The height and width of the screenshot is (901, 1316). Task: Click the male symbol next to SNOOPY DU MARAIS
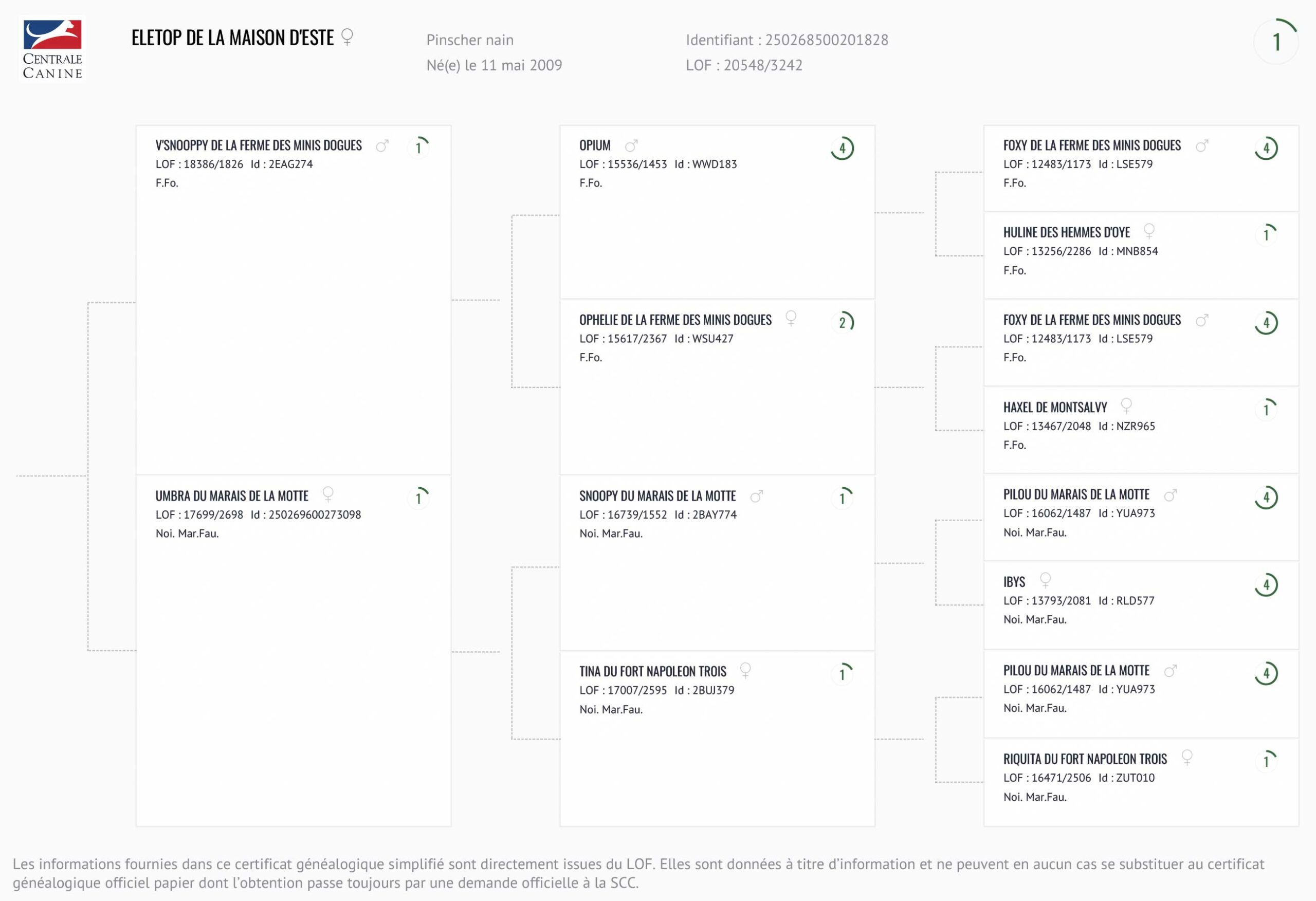757,497
